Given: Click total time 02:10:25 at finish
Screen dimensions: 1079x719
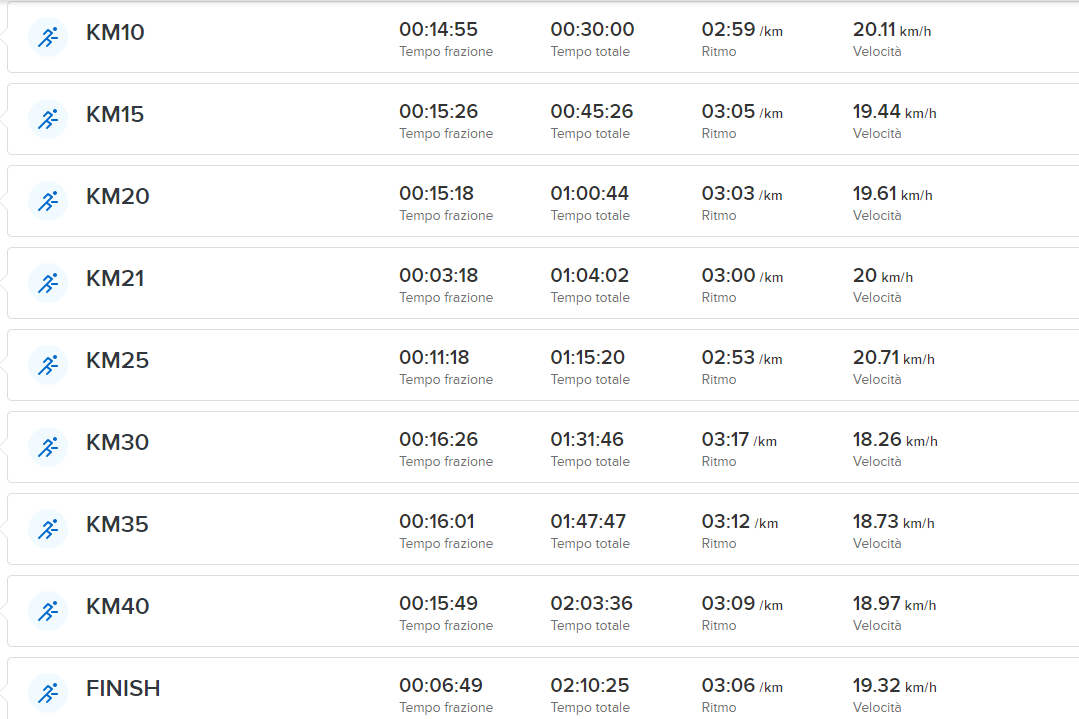Looking at the screenshot, I should click(x=591, y=685).
